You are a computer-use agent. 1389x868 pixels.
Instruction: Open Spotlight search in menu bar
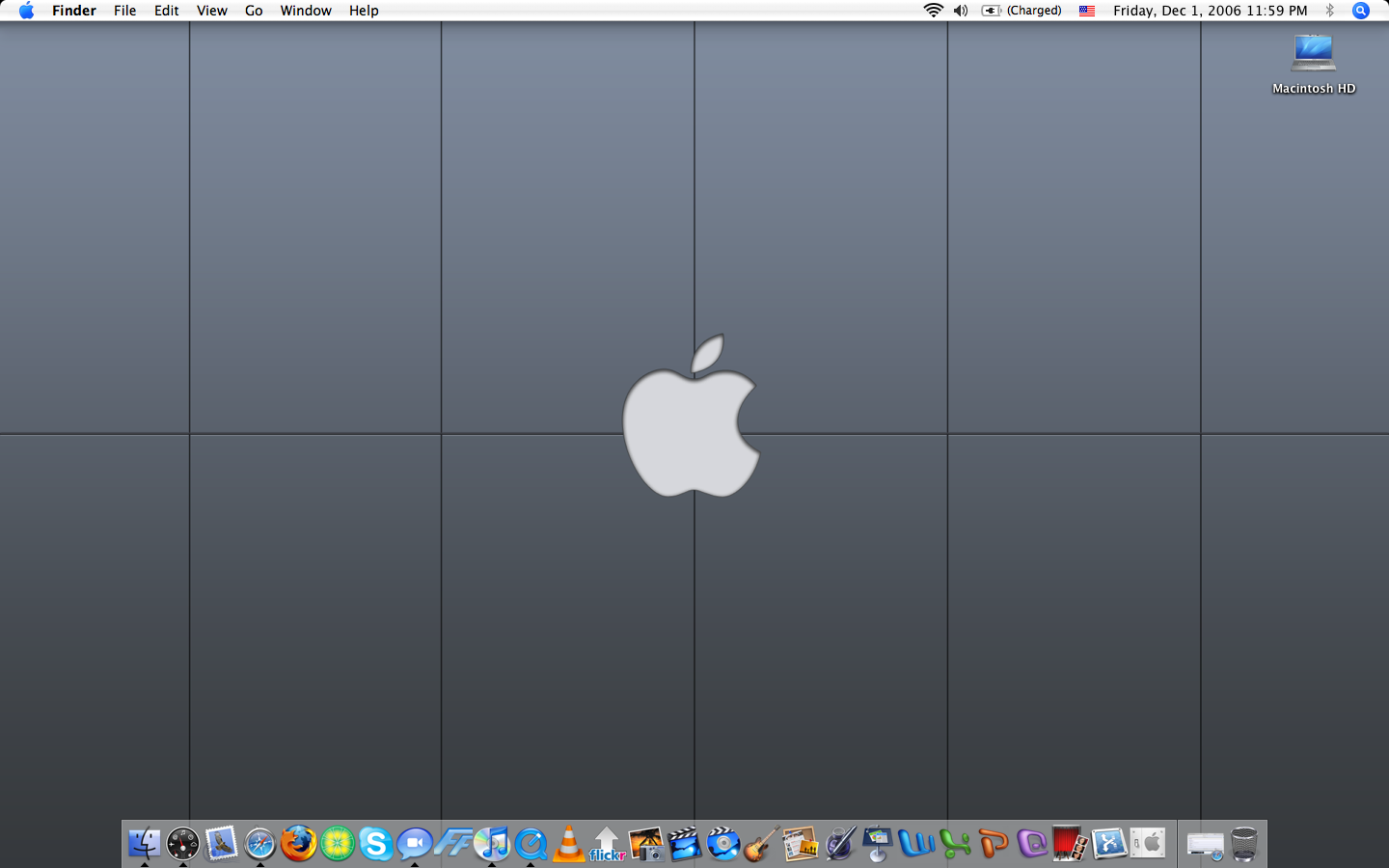tap(1361, 11)
